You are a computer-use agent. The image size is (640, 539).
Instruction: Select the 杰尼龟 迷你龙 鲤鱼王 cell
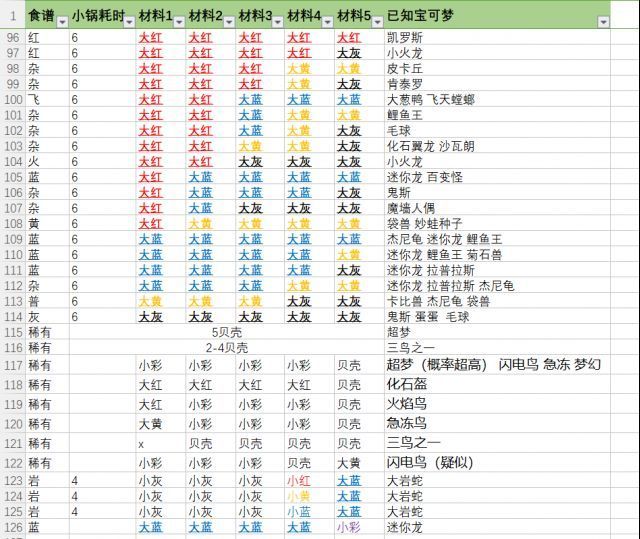(497, 239)
